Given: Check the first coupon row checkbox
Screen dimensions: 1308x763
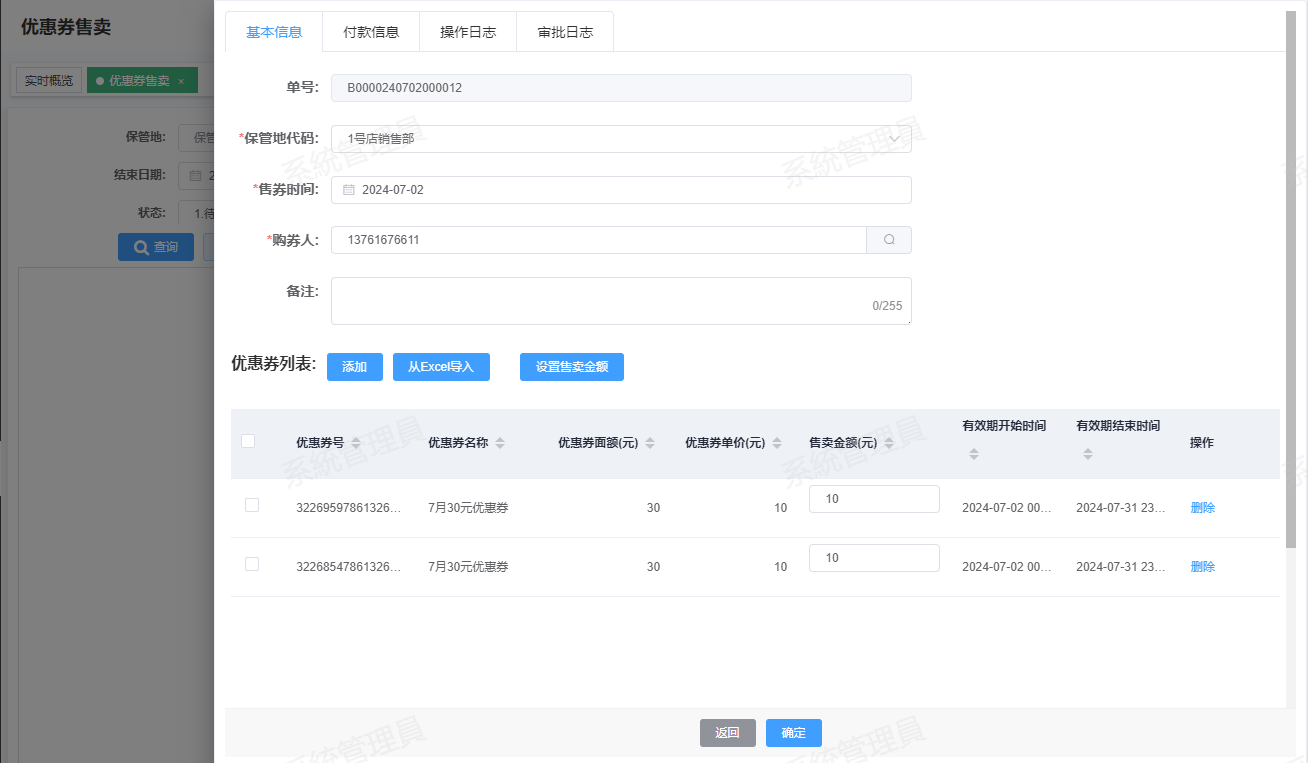Looking at the screenshot, I should click(252, 506).
